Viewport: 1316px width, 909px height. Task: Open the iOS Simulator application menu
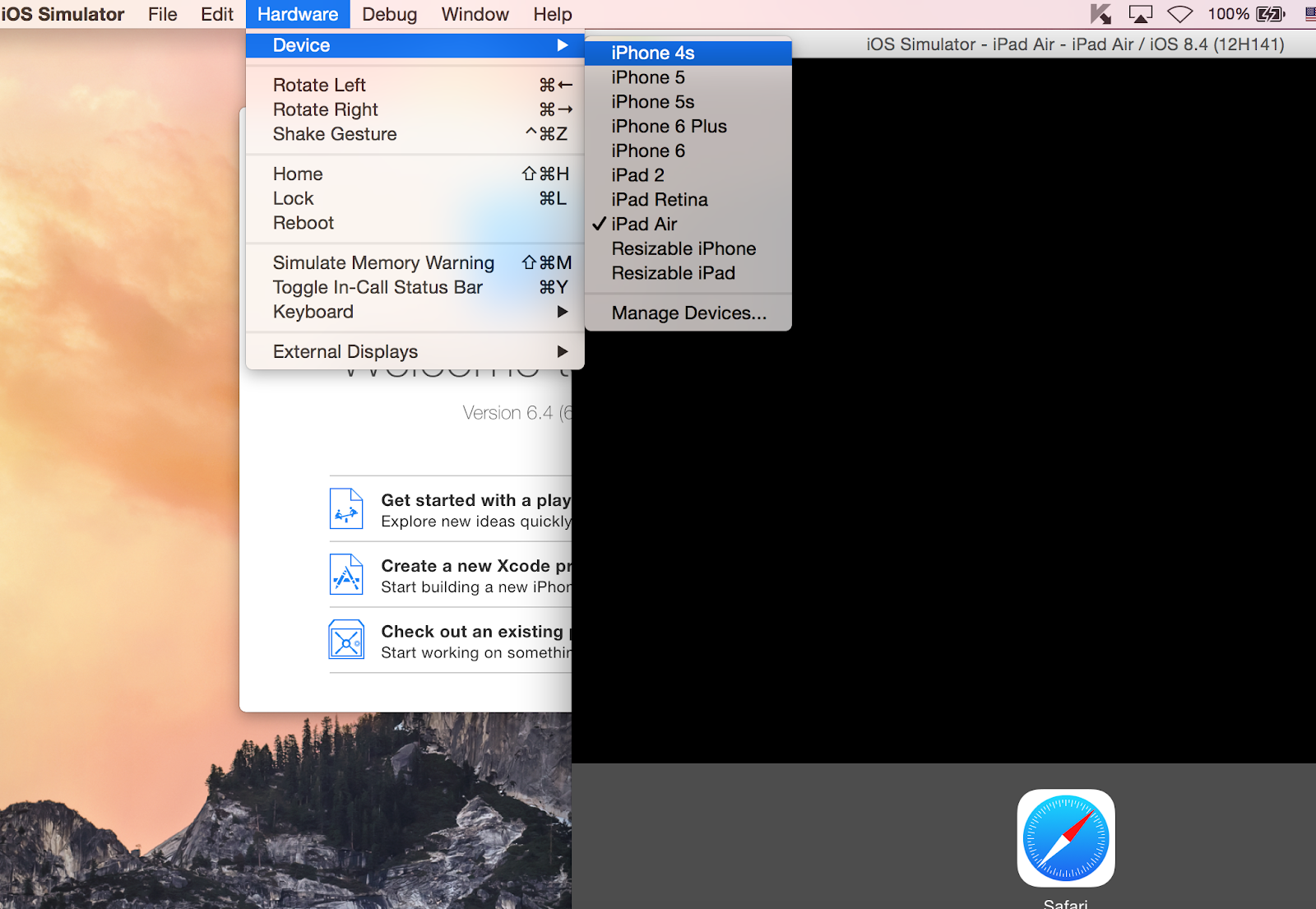pyautogui.click(x=63, y=14)
